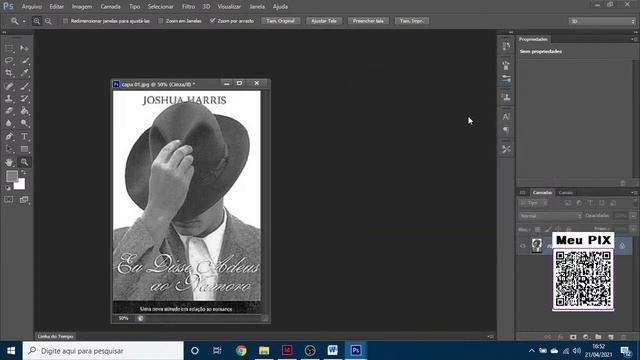The image size is (640, 360).
Task: Select the Lasso tool
Action: point(9,60)
